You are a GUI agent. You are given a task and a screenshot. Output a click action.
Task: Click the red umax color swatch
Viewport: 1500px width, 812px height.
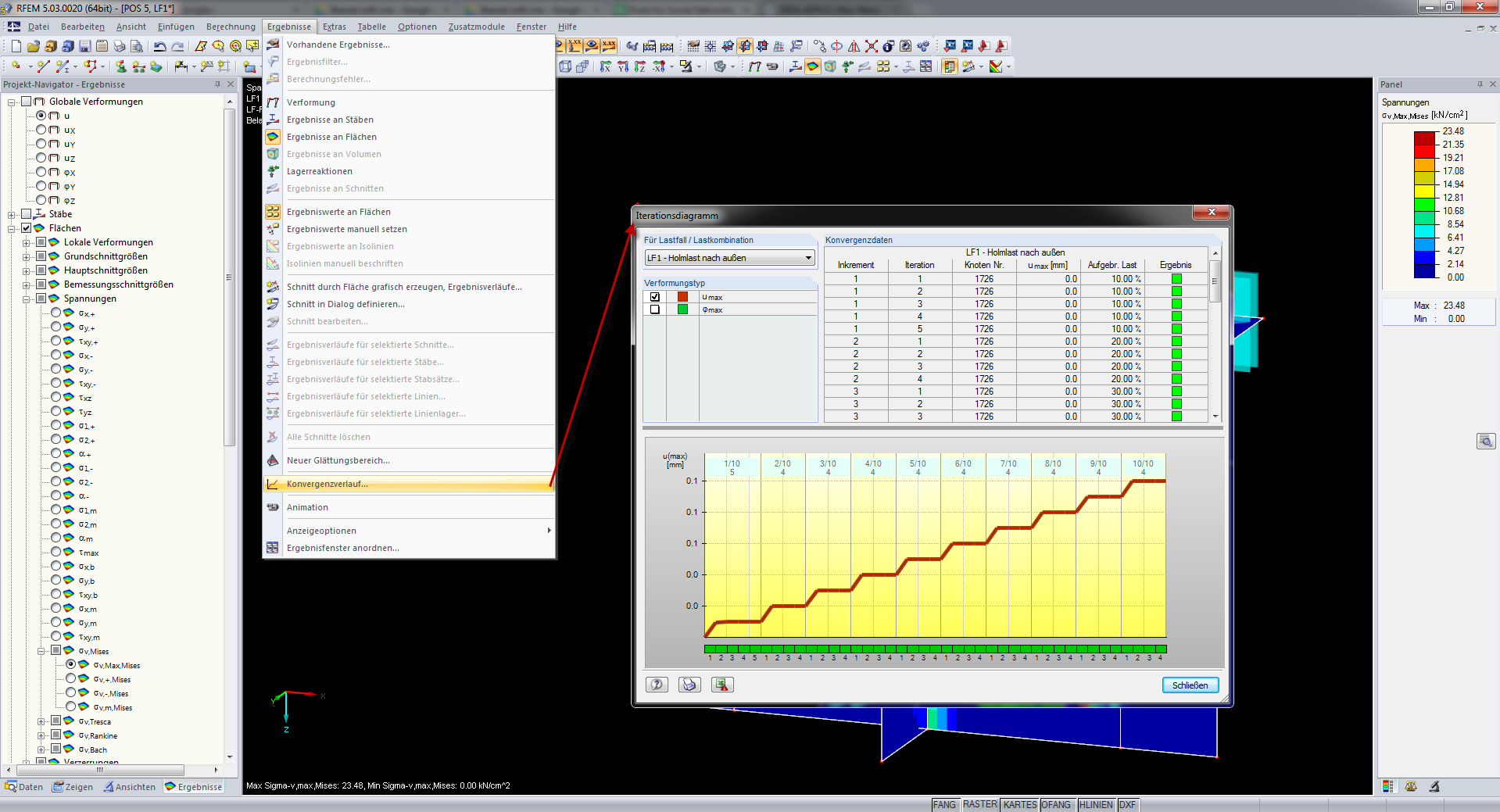682,297
